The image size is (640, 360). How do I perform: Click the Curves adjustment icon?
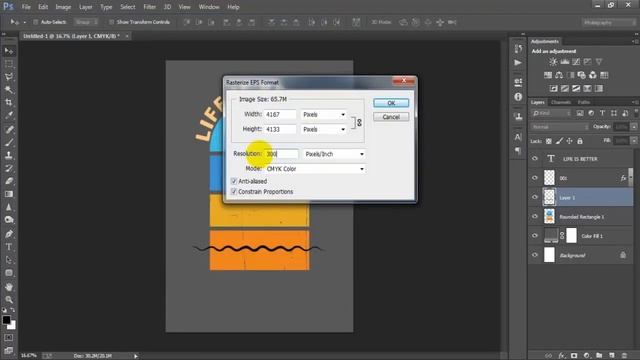click(576, 62)
